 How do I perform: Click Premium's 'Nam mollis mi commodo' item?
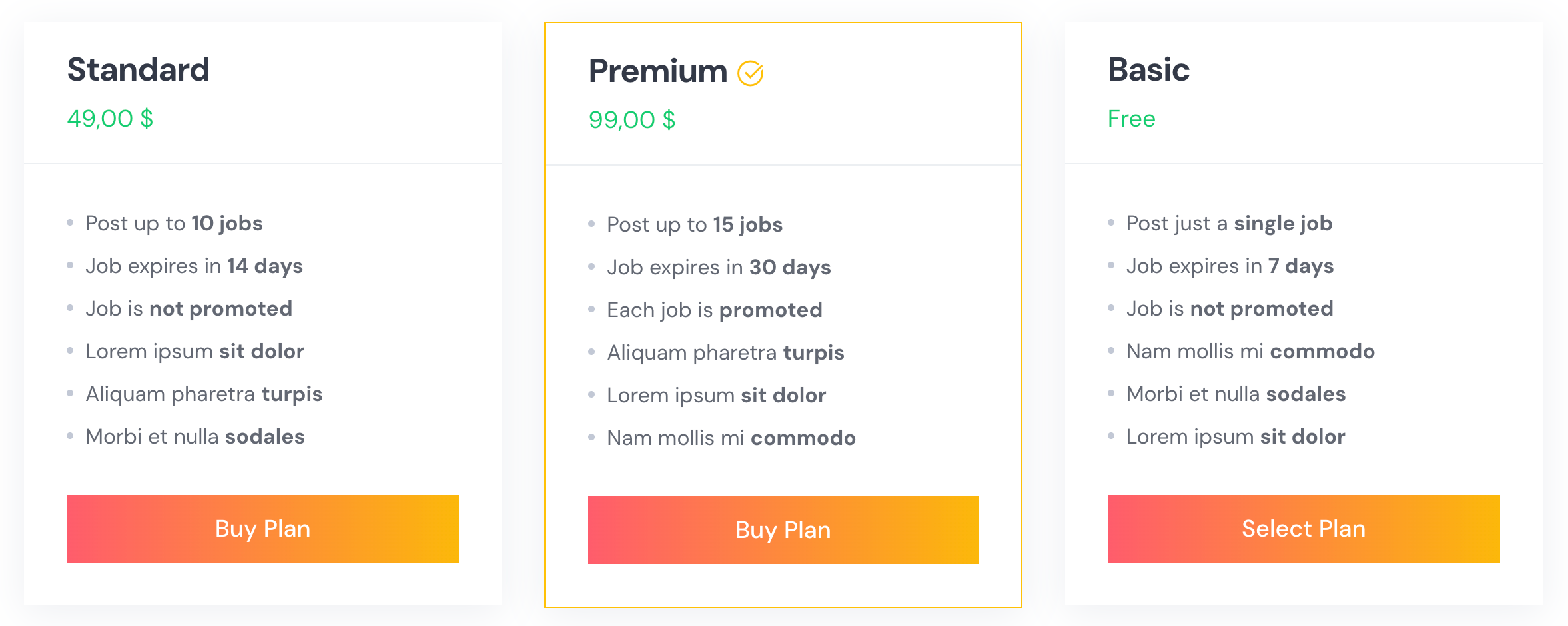click(x=731, y=438)
